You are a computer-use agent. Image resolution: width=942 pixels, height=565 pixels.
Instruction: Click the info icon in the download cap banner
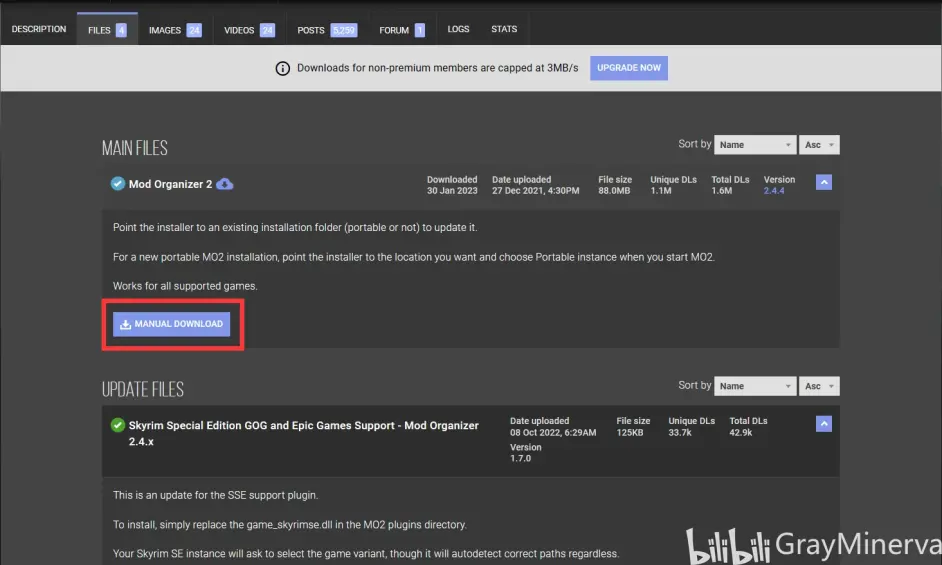[x=282, y=68]
